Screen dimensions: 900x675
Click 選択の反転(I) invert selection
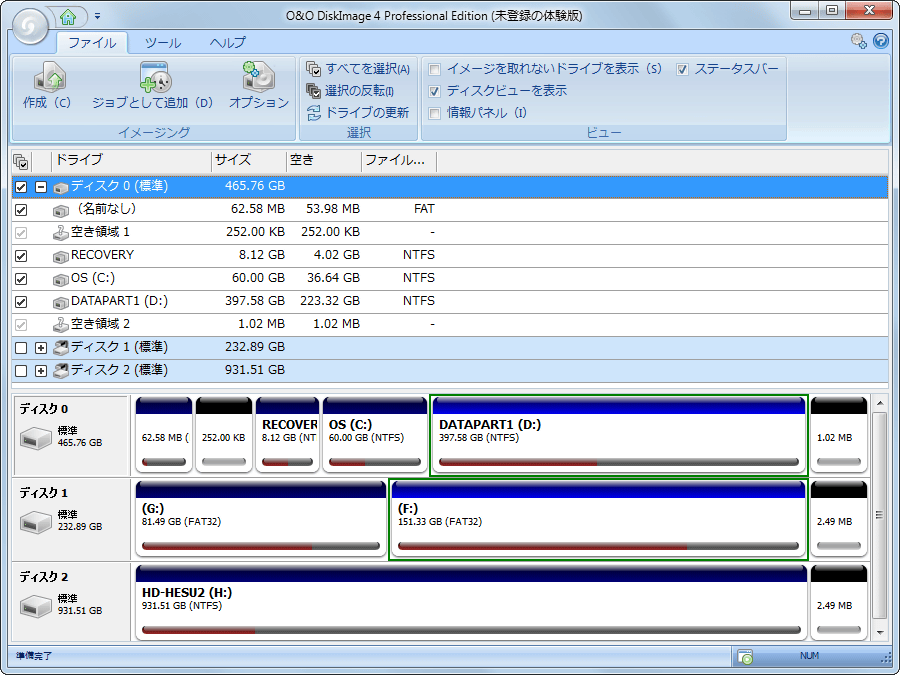click(x=350, y=91)
